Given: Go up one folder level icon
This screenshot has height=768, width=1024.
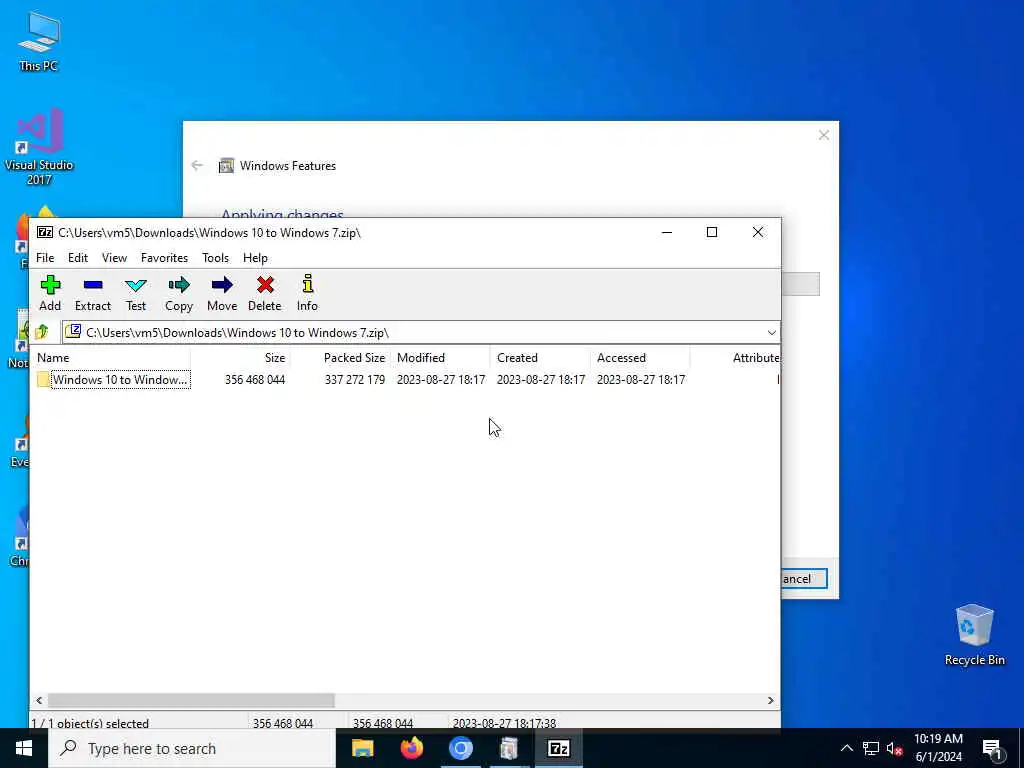Looking at the screenshot, I should pyautogui.click(x=42, y=332).
